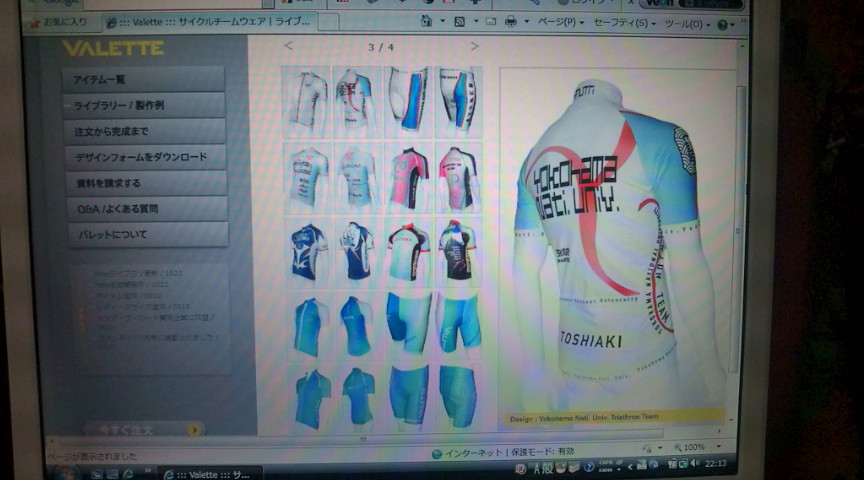Image resolution: width=864 pixels, height=480 pixels.
Task: Click the scroll up arrow at top right
Action: click(x=741, y=46)
